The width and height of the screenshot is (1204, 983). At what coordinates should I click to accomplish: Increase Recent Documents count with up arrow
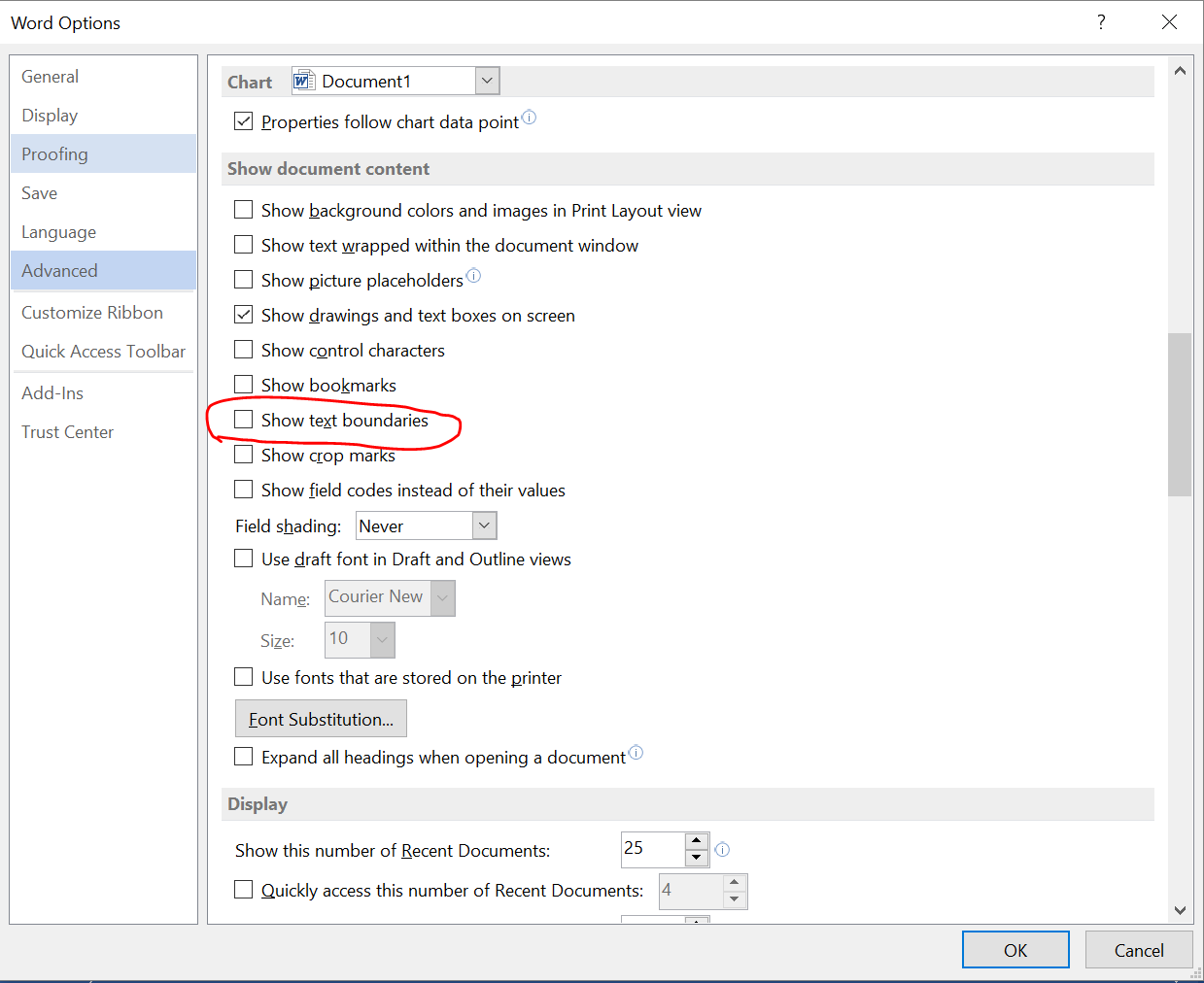pos(697,841)
